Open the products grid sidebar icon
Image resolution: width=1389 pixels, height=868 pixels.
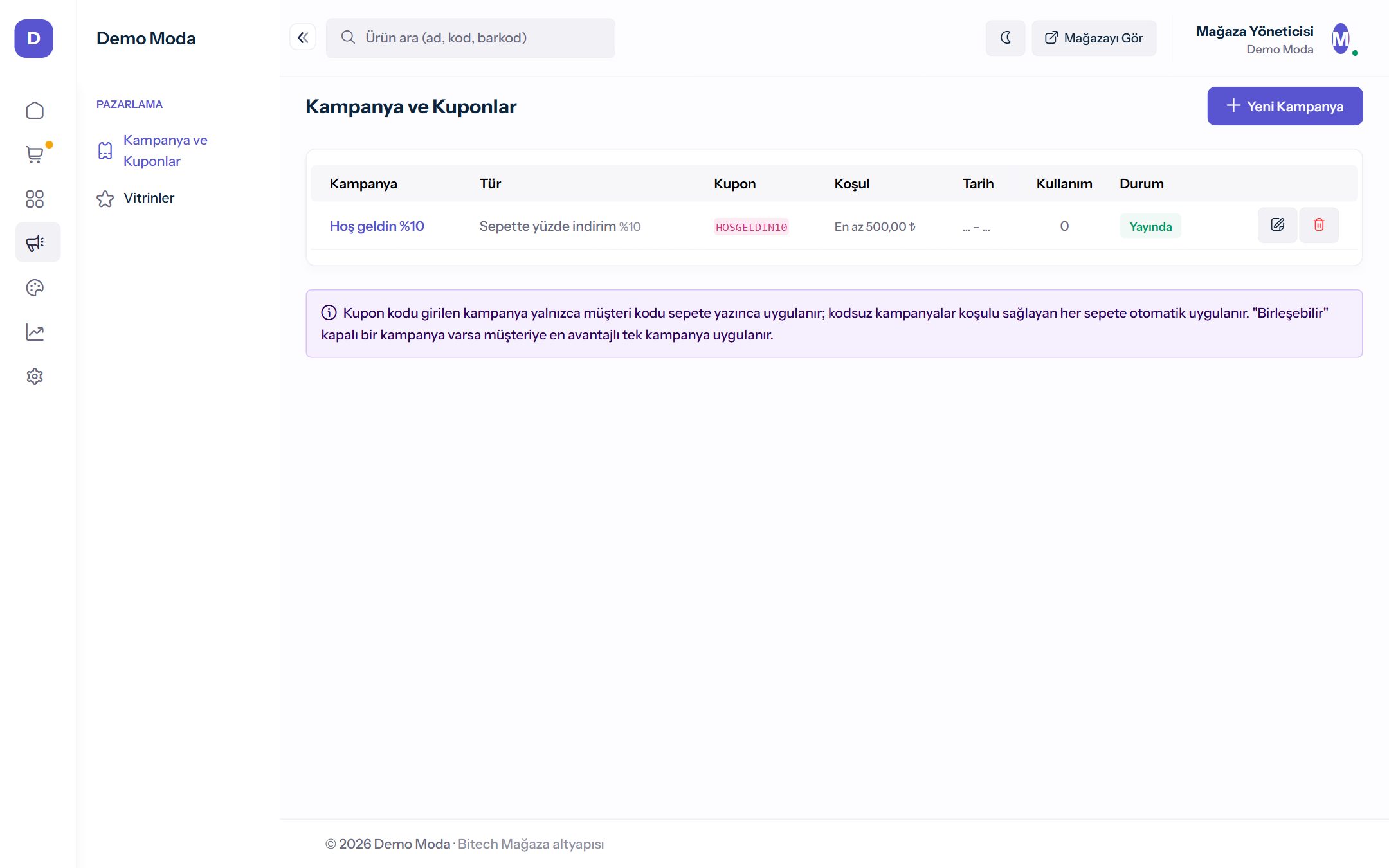coord(35,199)
